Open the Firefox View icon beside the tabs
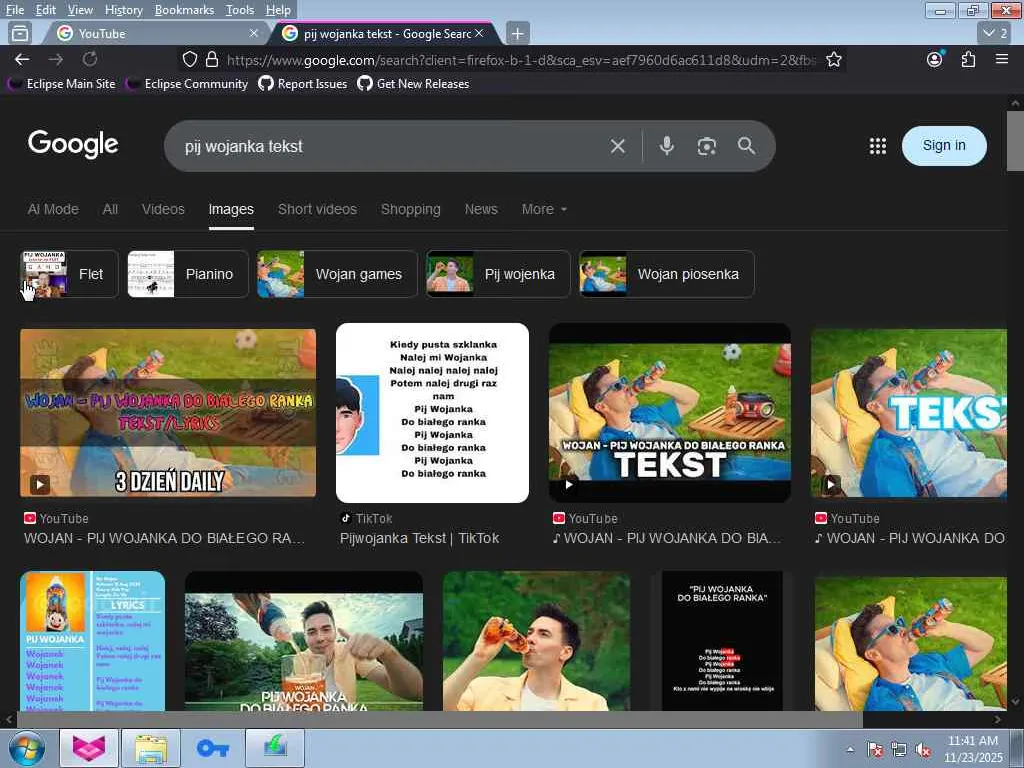 click(x=21, y=33)
